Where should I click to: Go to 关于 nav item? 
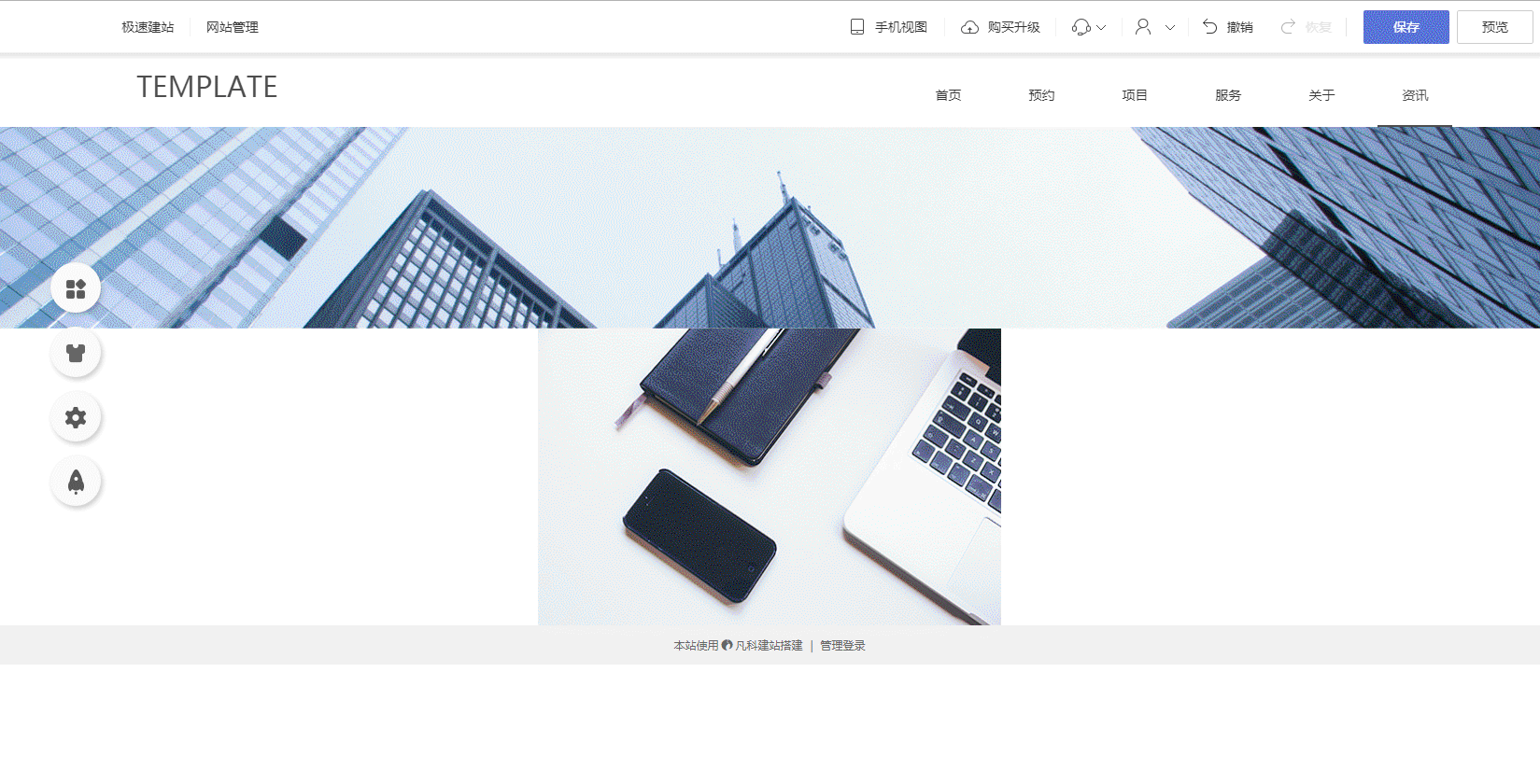1321,95
